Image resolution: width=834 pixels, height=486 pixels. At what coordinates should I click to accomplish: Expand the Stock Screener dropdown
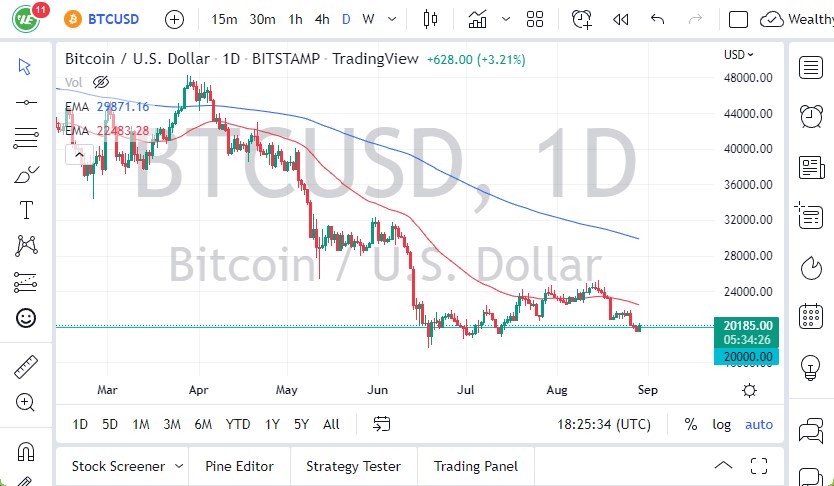[178, 466]
